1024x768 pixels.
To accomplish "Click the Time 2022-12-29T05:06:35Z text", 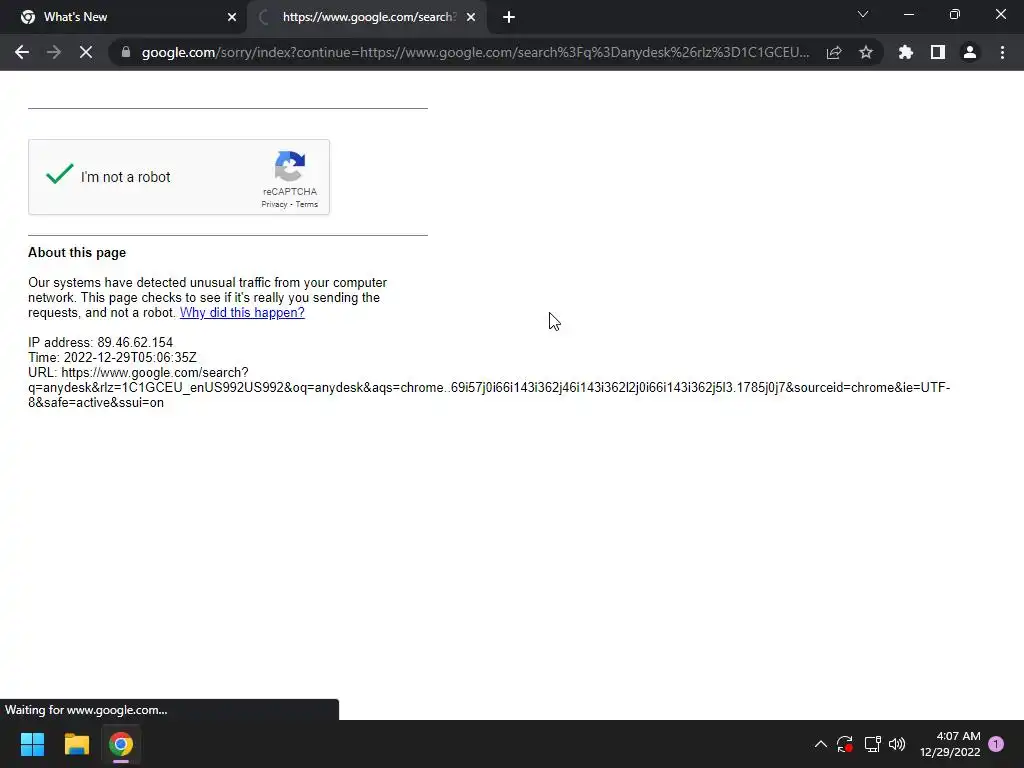I will [112, 357].
